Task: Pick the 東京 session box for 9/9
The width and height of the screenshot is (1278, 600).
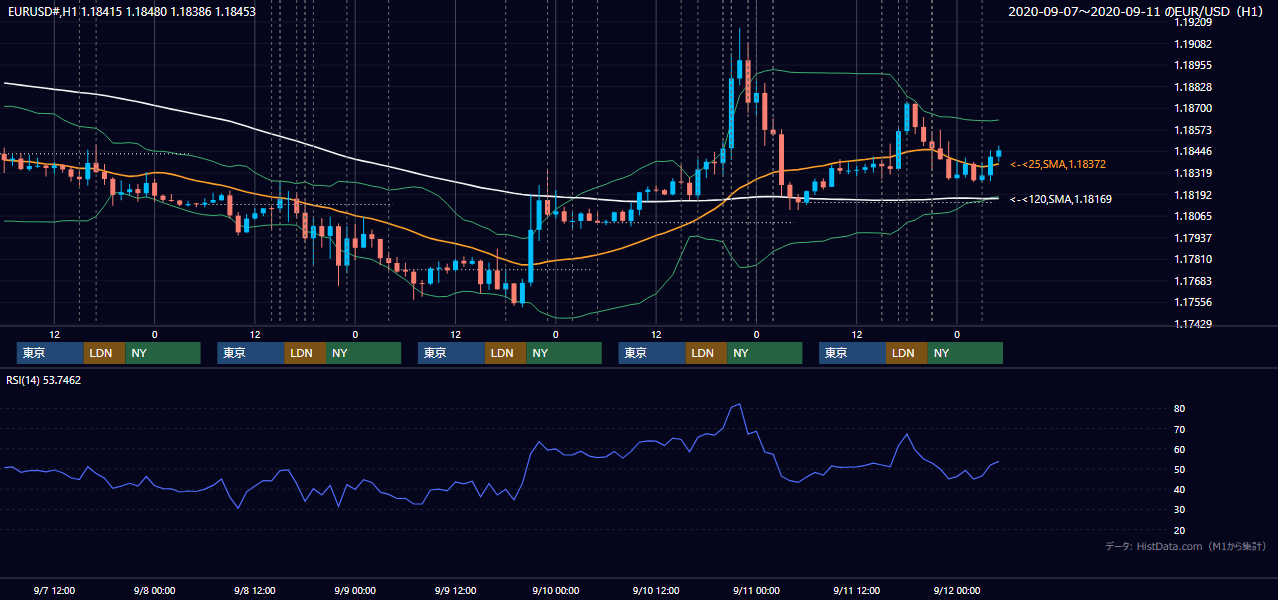Action: (x=451, y=353)
